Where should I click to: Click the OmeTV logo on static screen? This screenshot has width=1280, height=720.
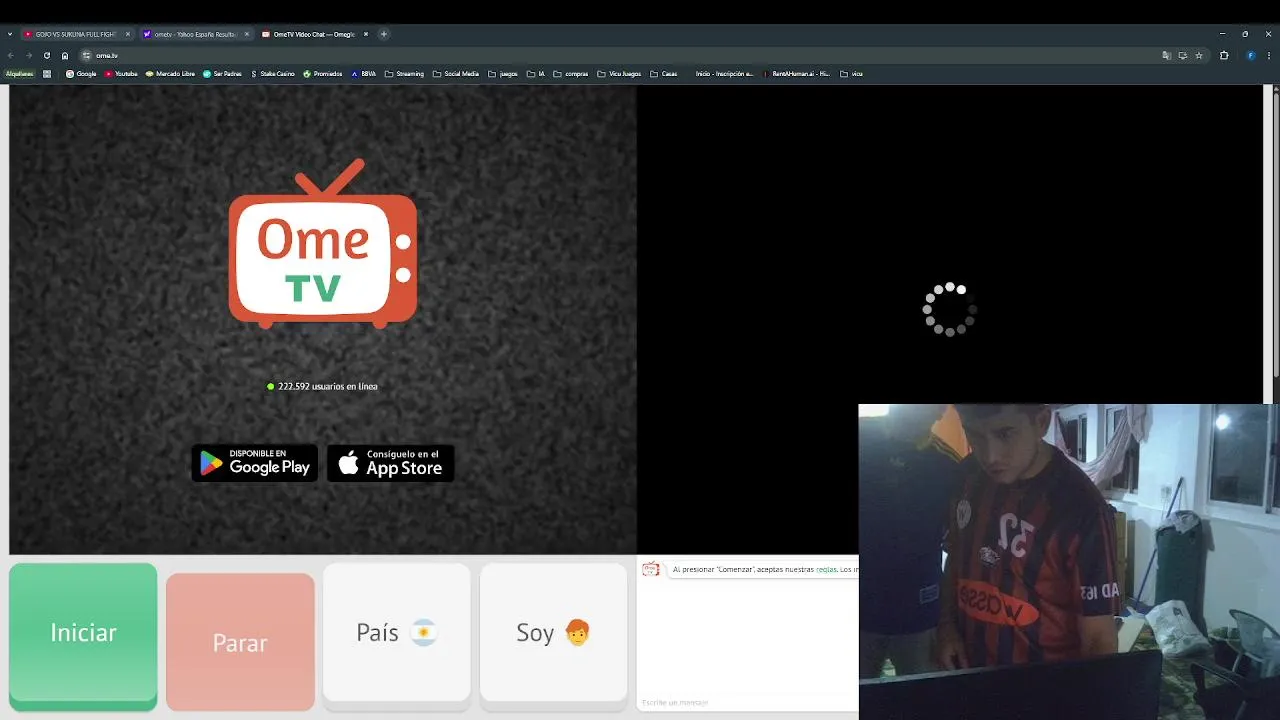323,243
